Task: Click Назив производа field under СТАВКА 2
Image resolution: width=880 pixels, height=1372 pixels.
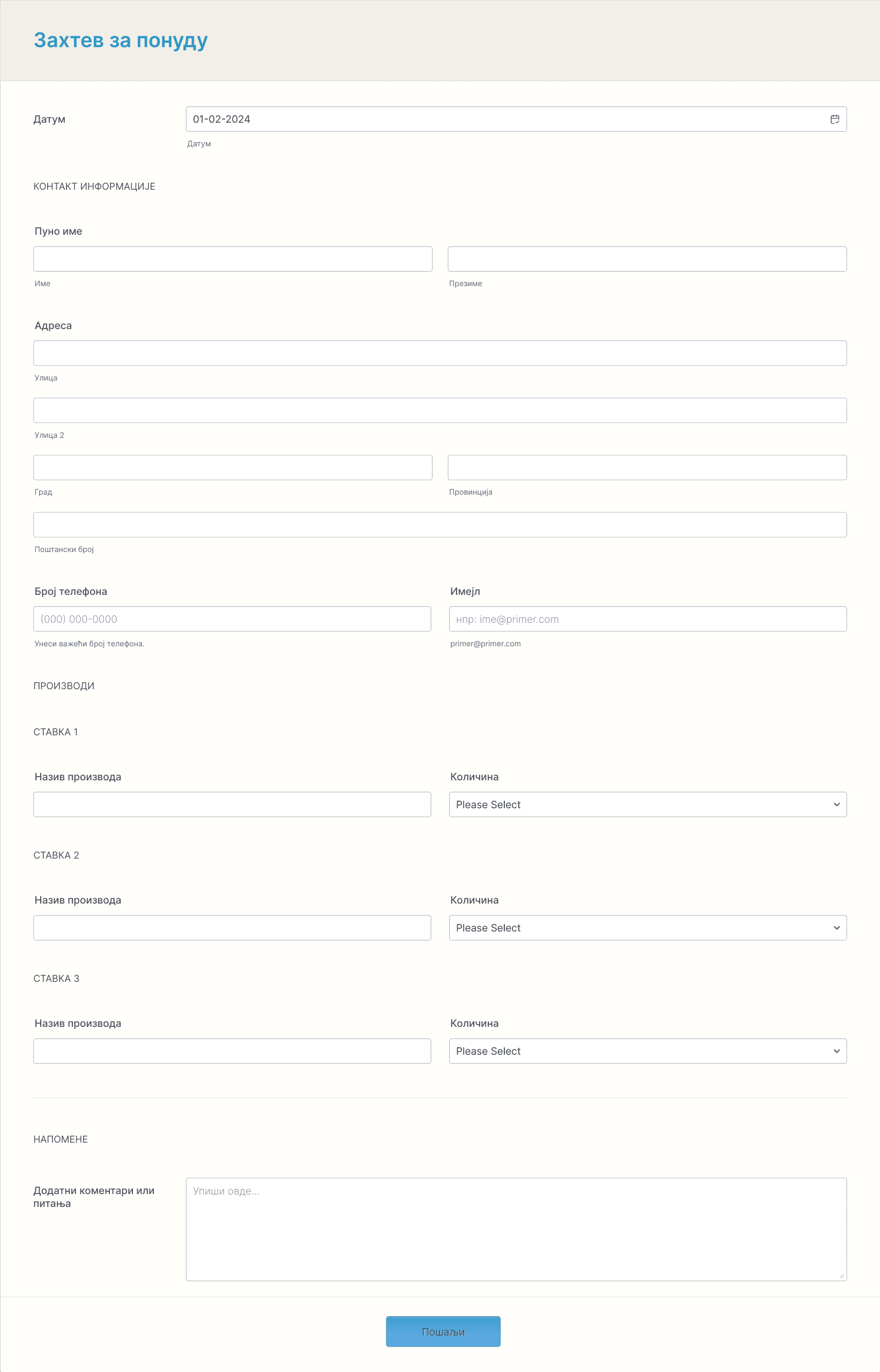Action: pos(232,928)
